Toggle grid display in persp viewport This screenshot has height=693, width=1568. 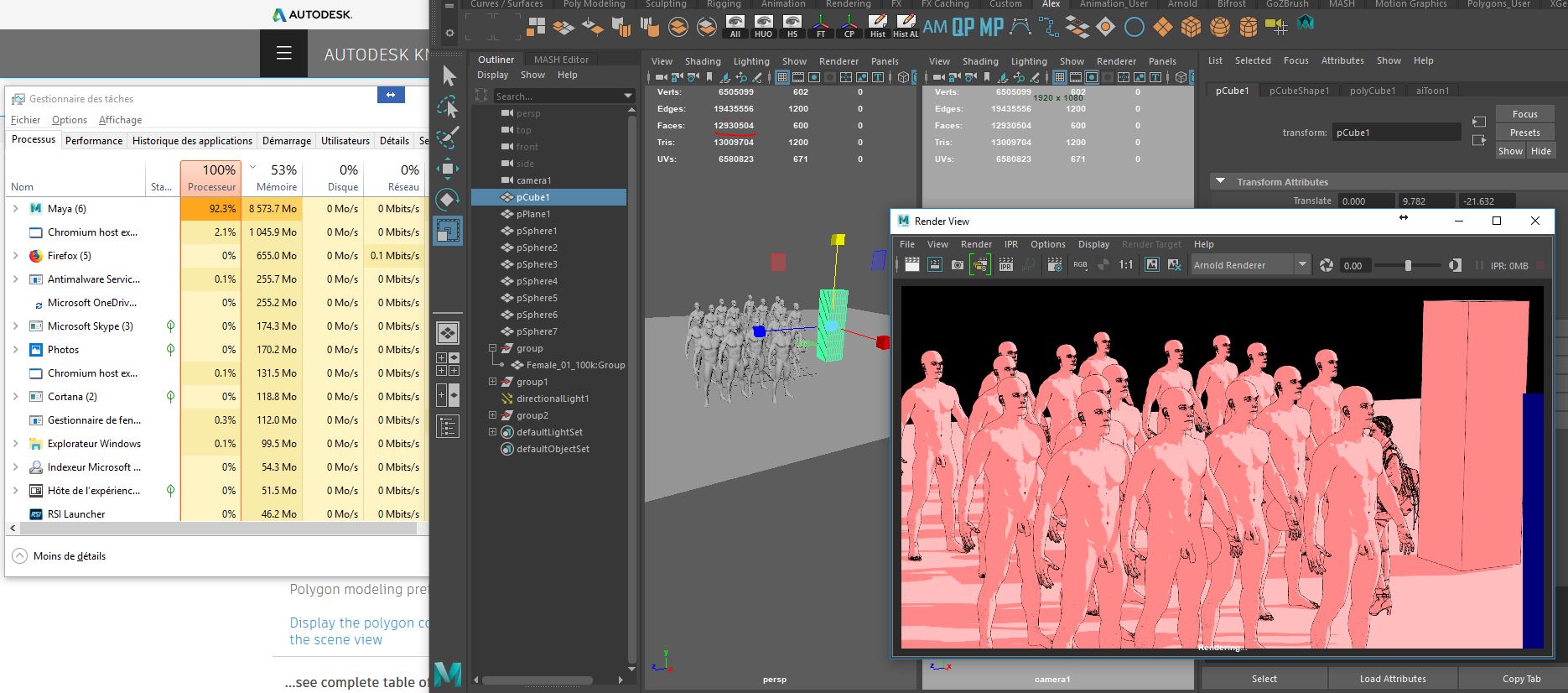[781, 77]
